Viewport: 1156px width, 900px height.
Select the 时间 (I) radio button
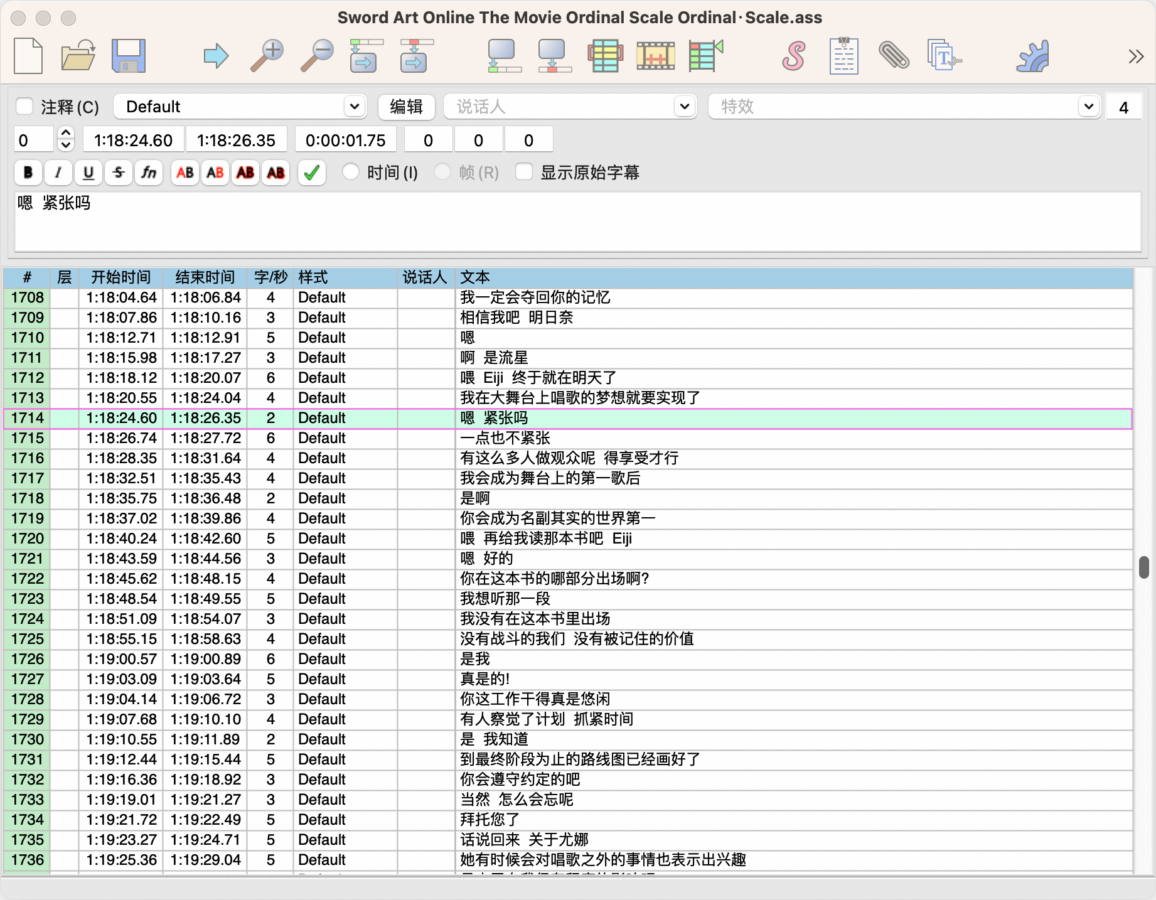(x=351, y=172)
